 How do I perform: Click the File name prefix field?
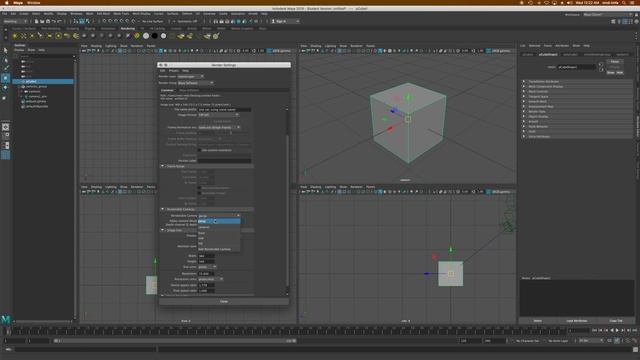click(x=224, y=110)
